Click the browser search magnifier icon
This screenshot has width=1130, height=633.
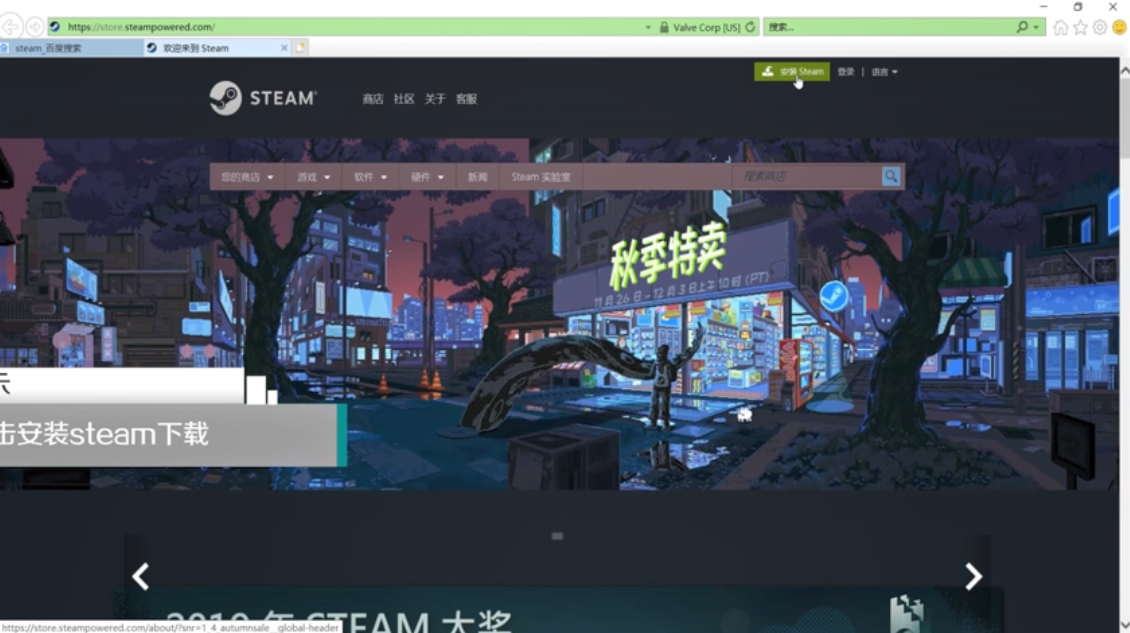tap(1022, 27)
